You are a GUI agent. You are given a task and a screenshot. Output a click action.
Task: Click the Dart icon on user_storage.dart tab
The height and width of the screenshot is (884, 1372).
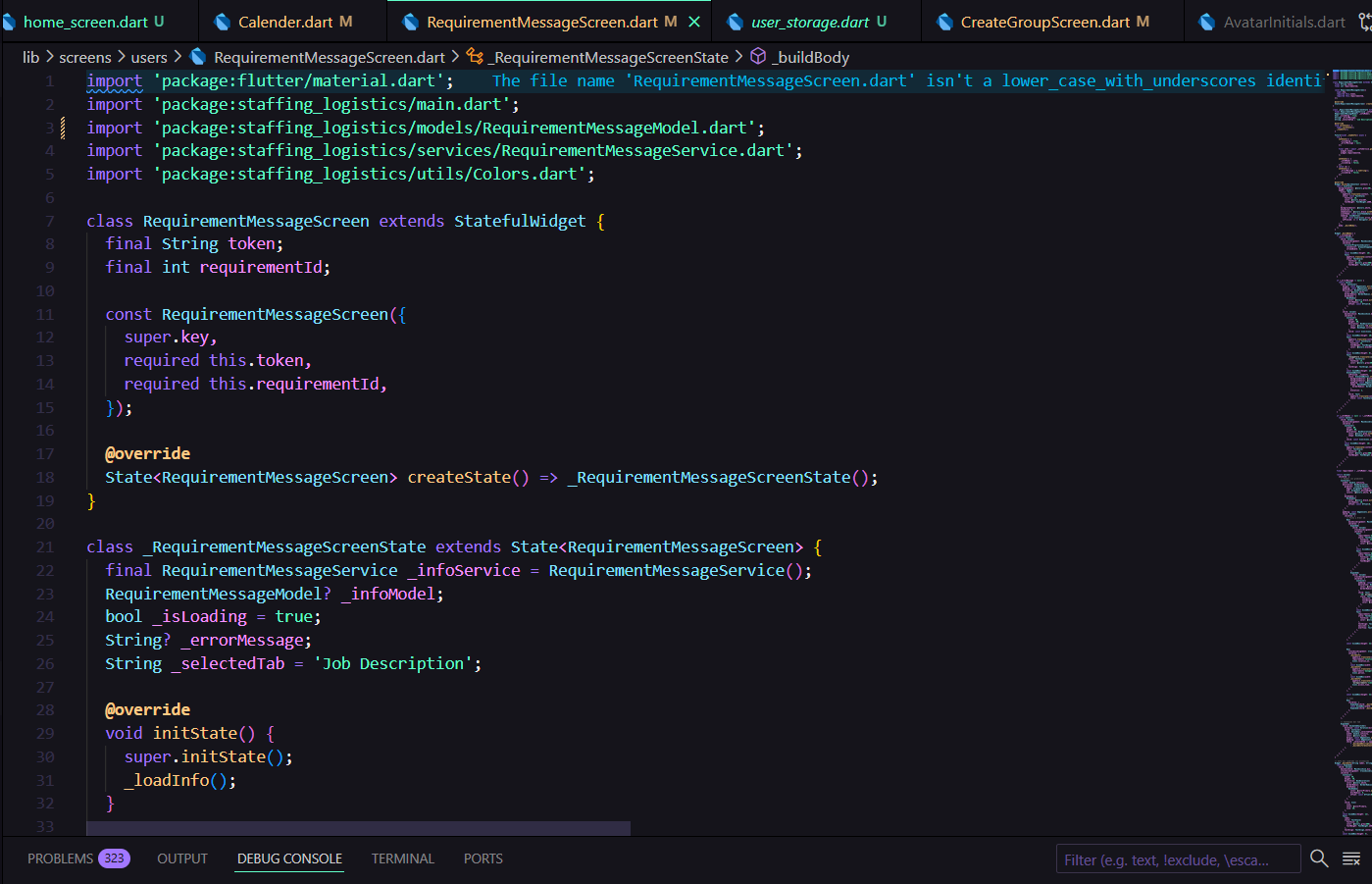736,22
